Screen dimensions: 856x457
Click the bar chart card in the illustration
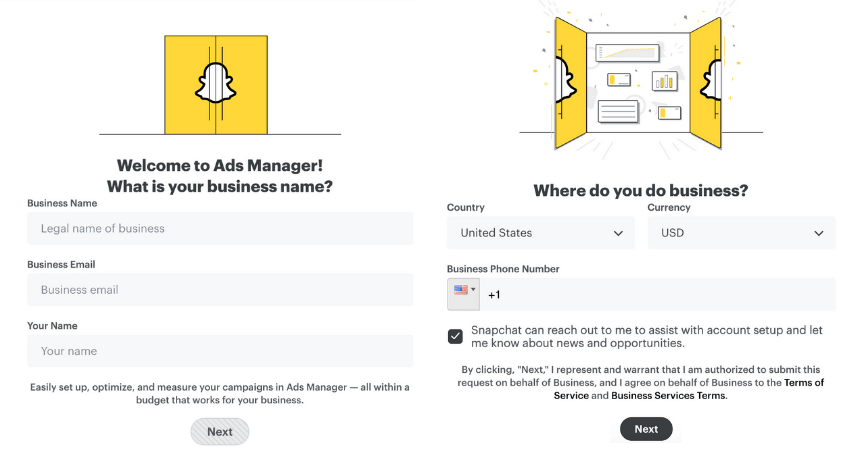coord(664,80)
